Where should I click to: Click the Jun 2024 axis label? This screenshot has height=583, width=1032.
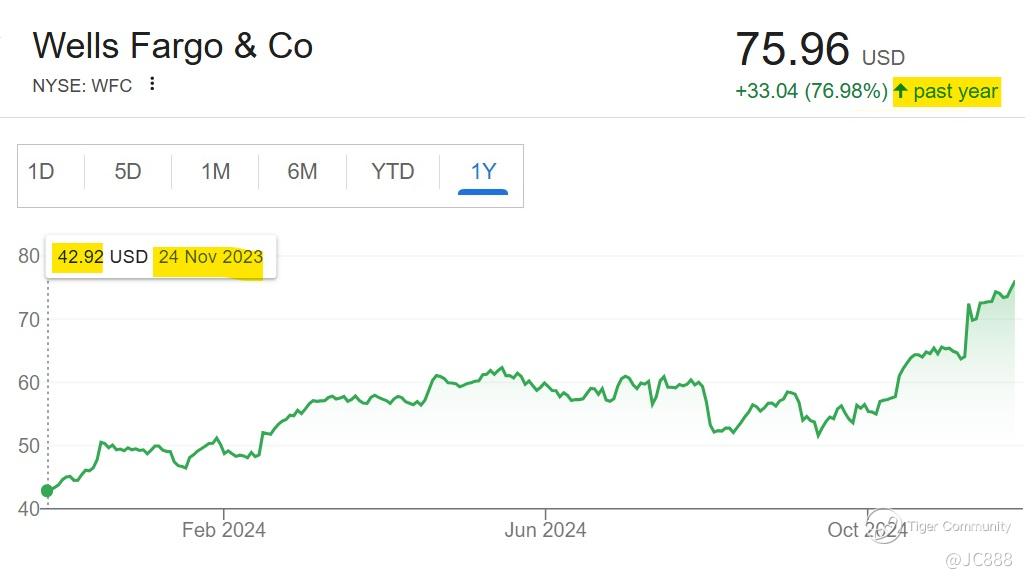(x=545, y=530)
